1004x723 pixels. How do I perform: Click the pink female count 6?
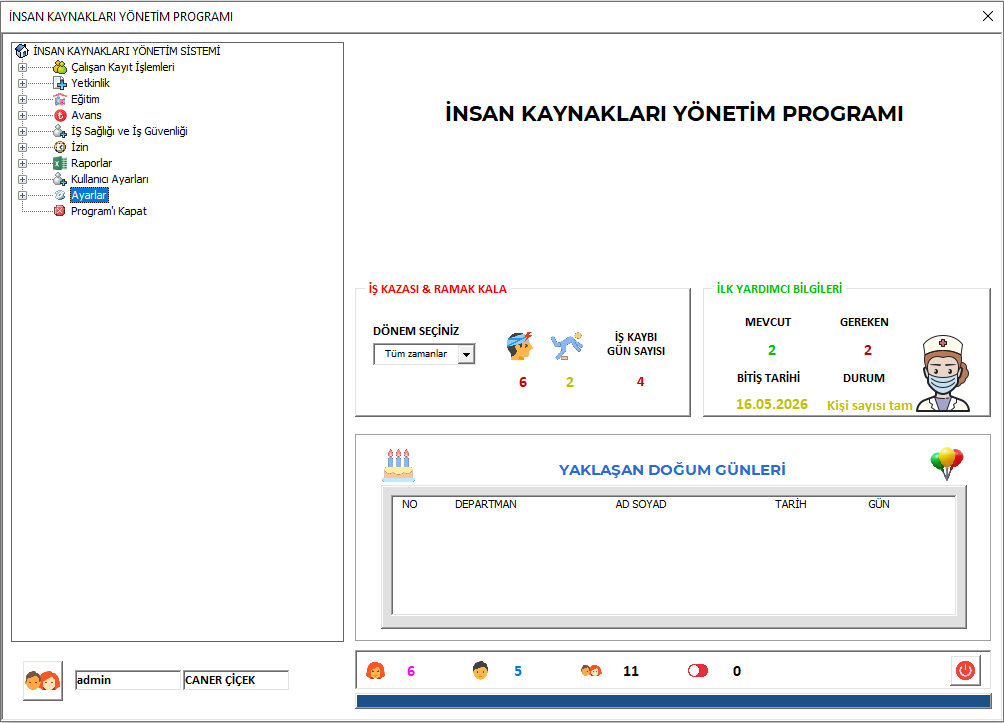coord(411,670)
